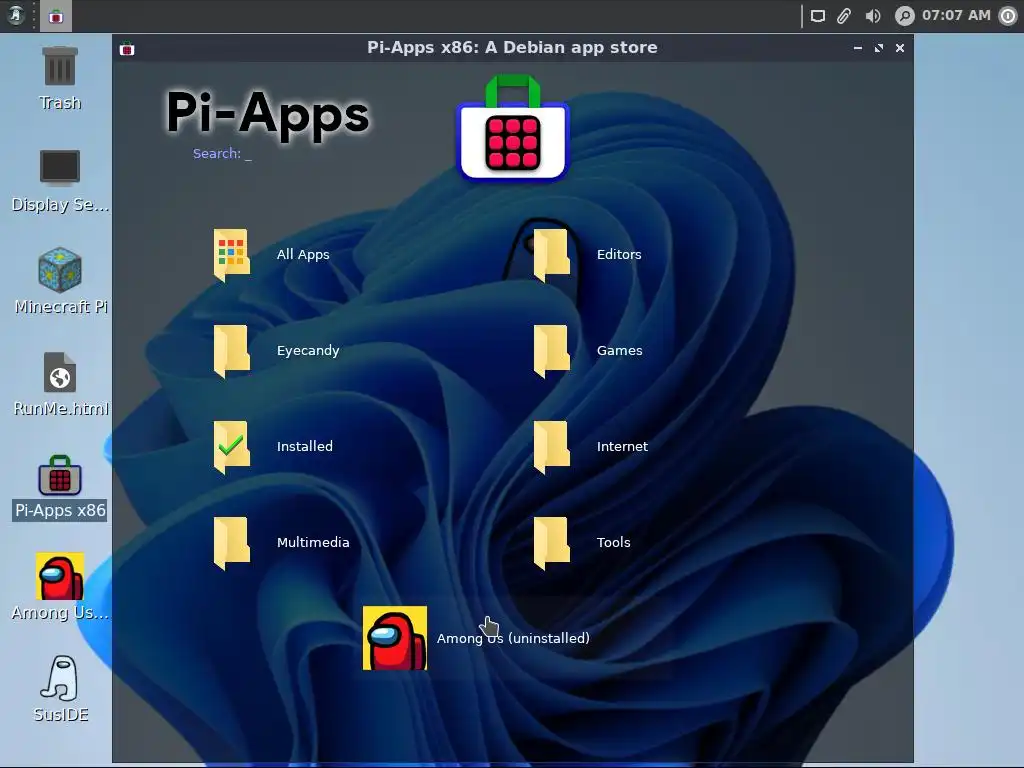Click the Pi-Apps window title bar icon
The height and width of the screenshot is (768, 1024).
pos(127,48)
